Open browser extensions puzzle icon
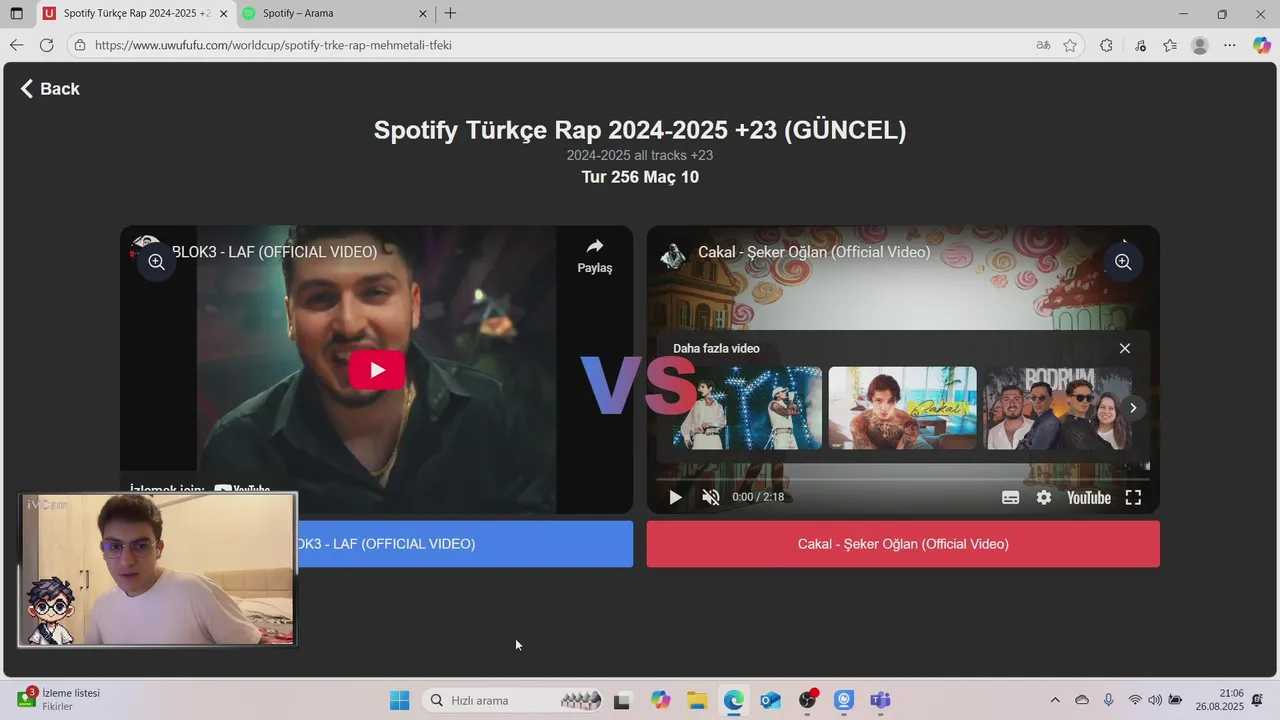 [x=1106, y=45]
